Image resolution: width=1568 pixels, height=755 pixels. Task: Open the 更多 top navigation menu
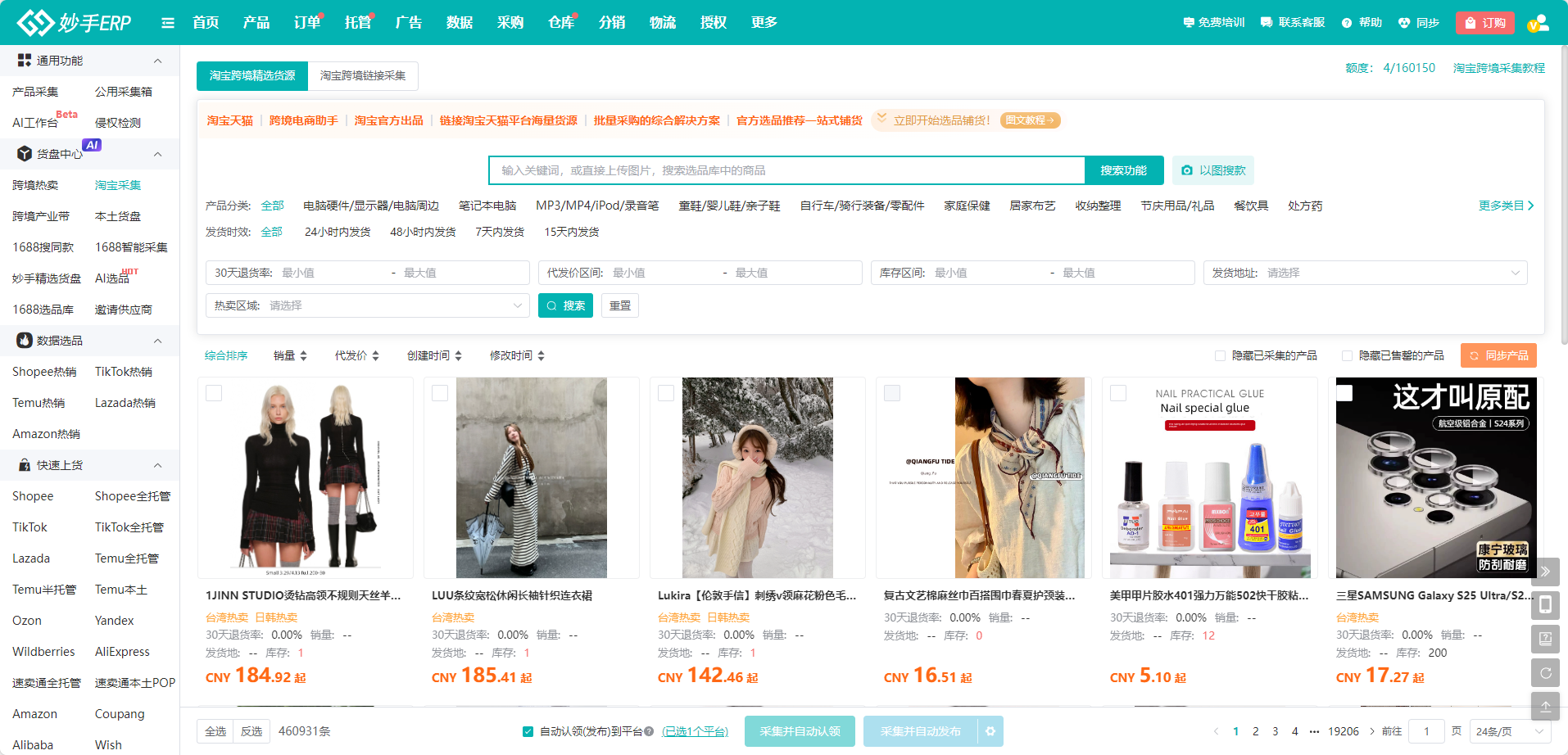(764, 23)
